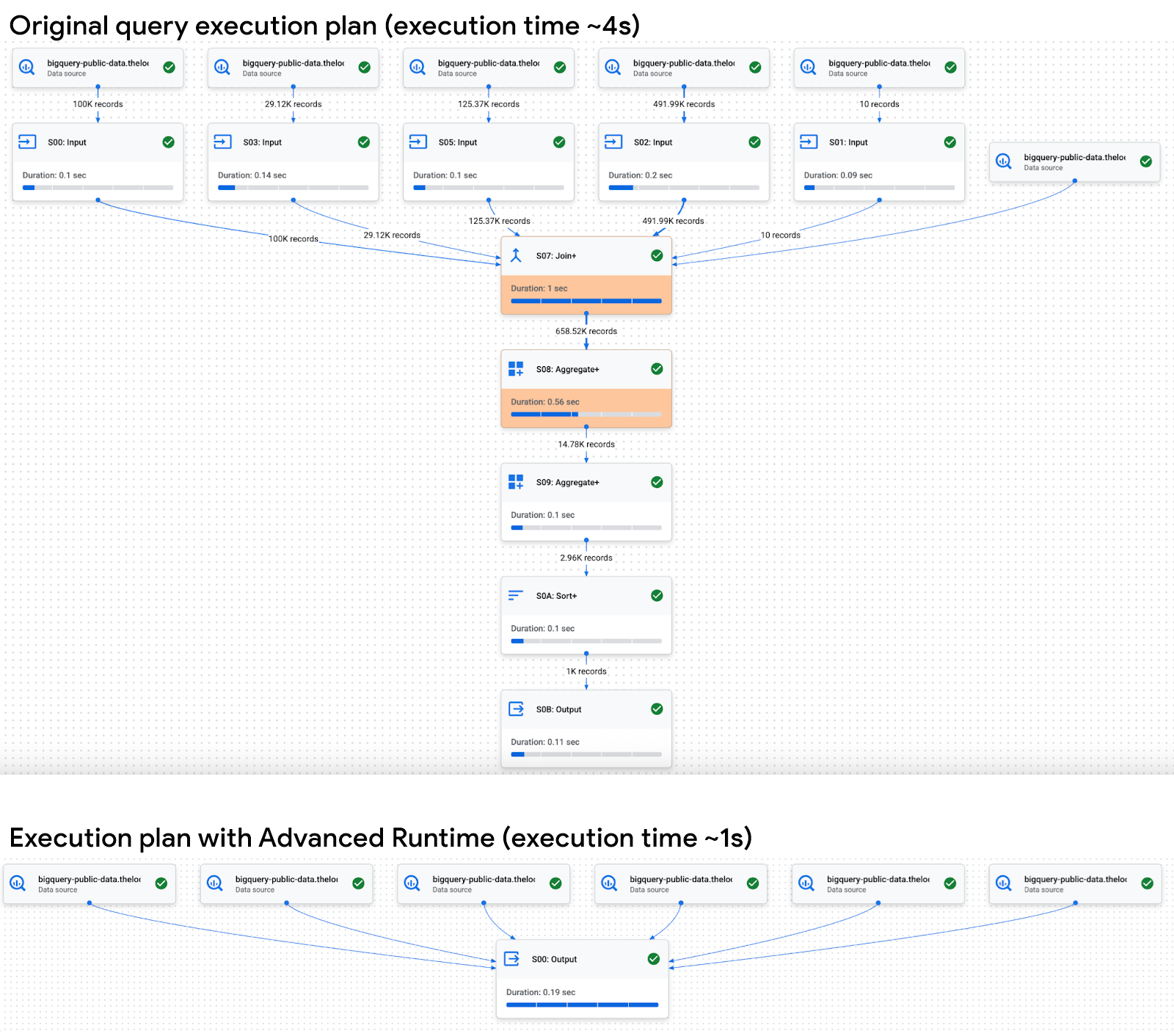Screen dimensions: 1174x1036
Task: Click BigQuery icon of data source connected directly to S07
Action: click(1004, 161)
